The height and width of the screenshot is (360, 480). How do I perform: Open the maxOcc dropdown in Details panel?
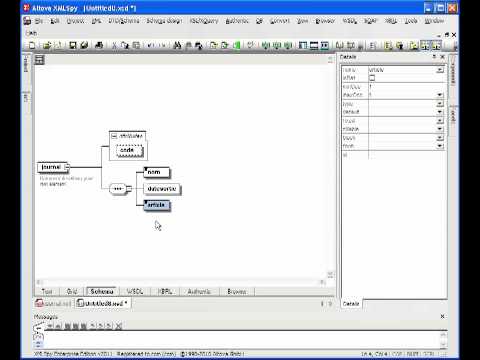[x=440, y=95]
